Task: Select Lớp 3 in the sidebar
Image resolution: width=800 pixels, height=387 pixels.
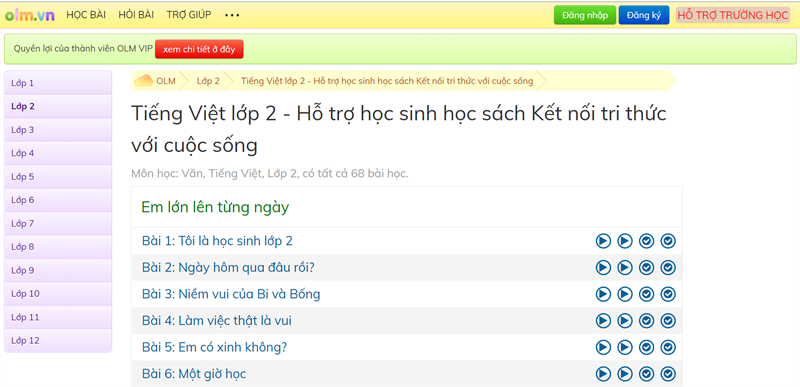Action: click(58, 130)
